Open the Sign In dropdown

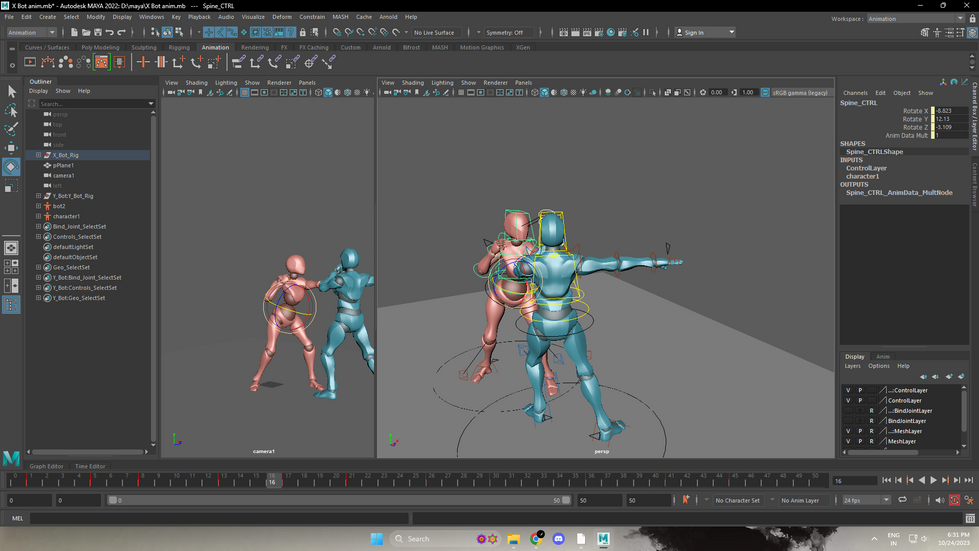706,32
